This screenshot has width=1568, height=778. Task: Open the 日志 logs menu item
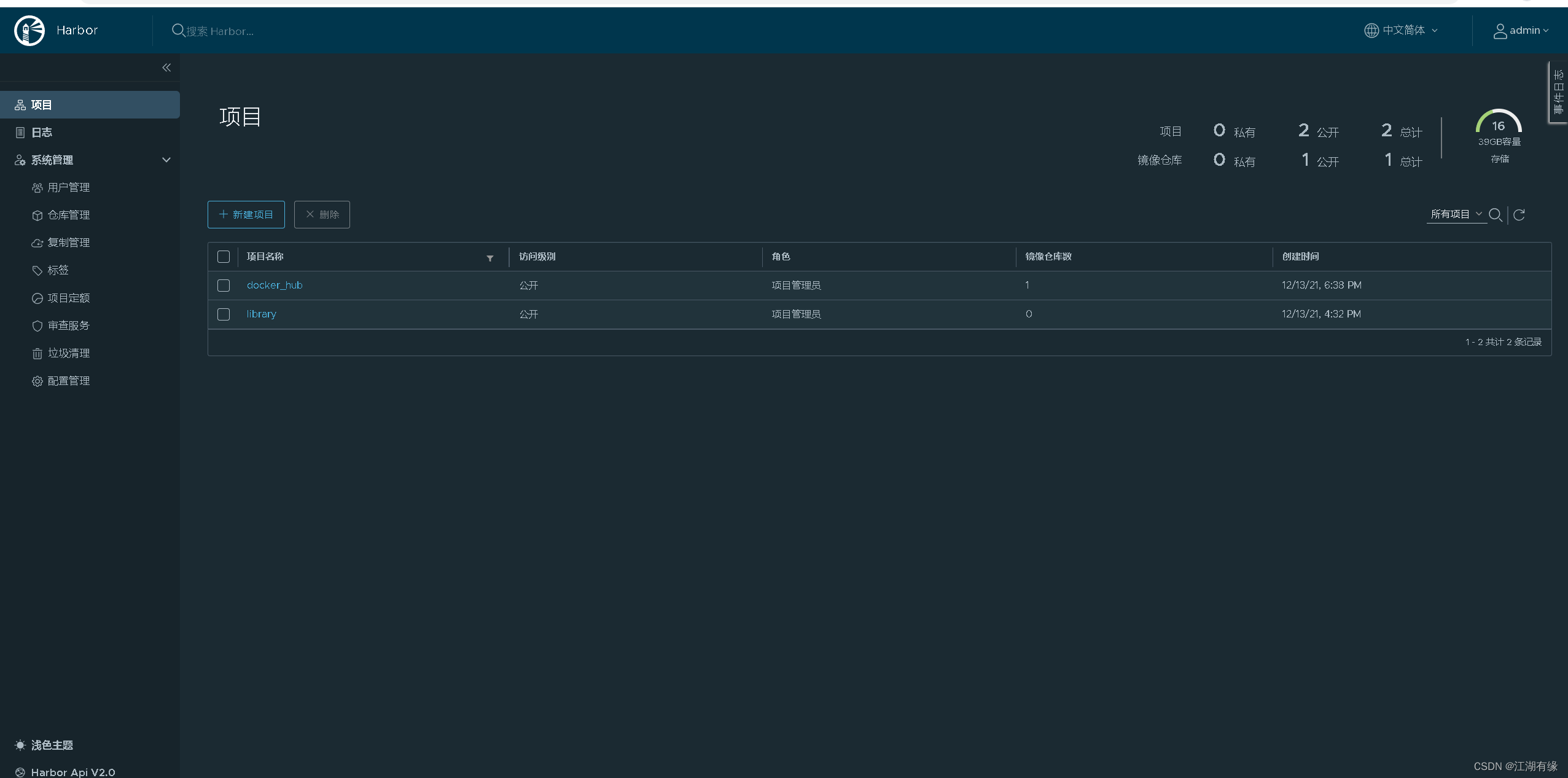pos(41,133)
